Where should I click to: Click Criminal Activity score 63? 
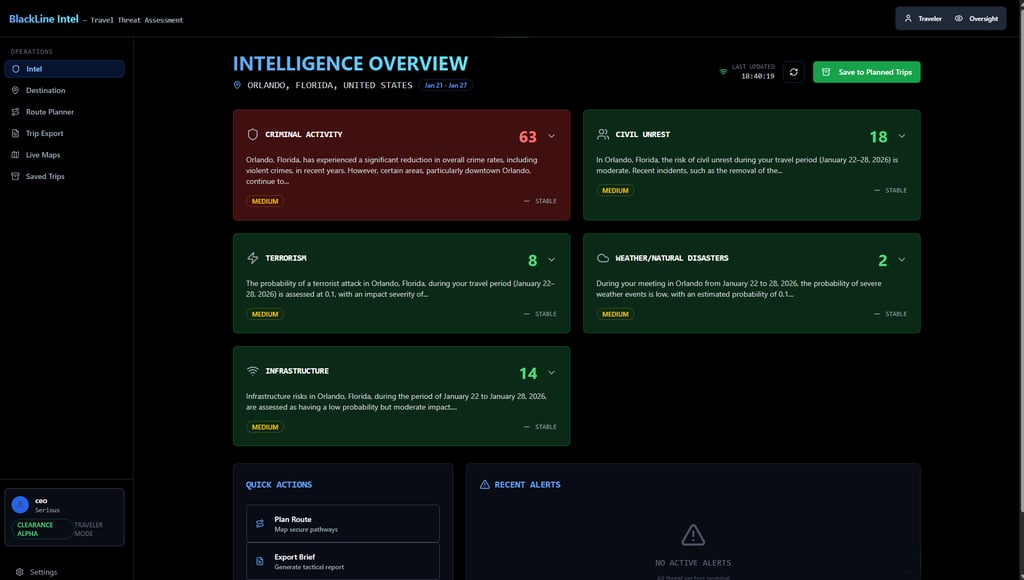(x=528, y=137)
